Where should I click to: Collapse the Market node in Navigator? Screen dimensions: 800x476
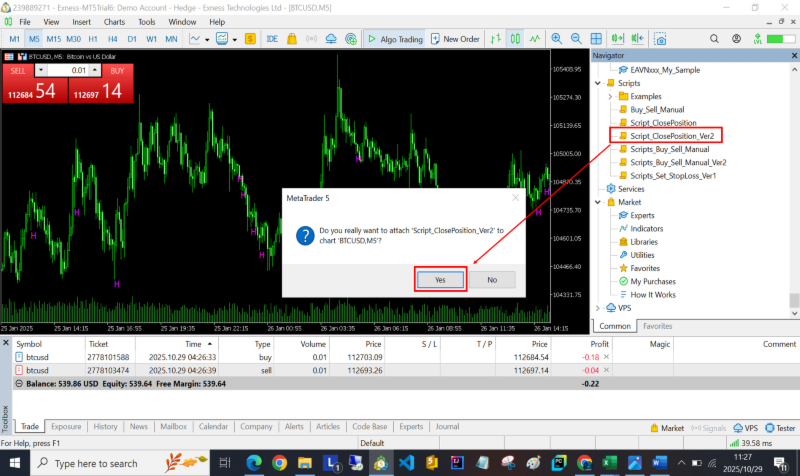598,202
